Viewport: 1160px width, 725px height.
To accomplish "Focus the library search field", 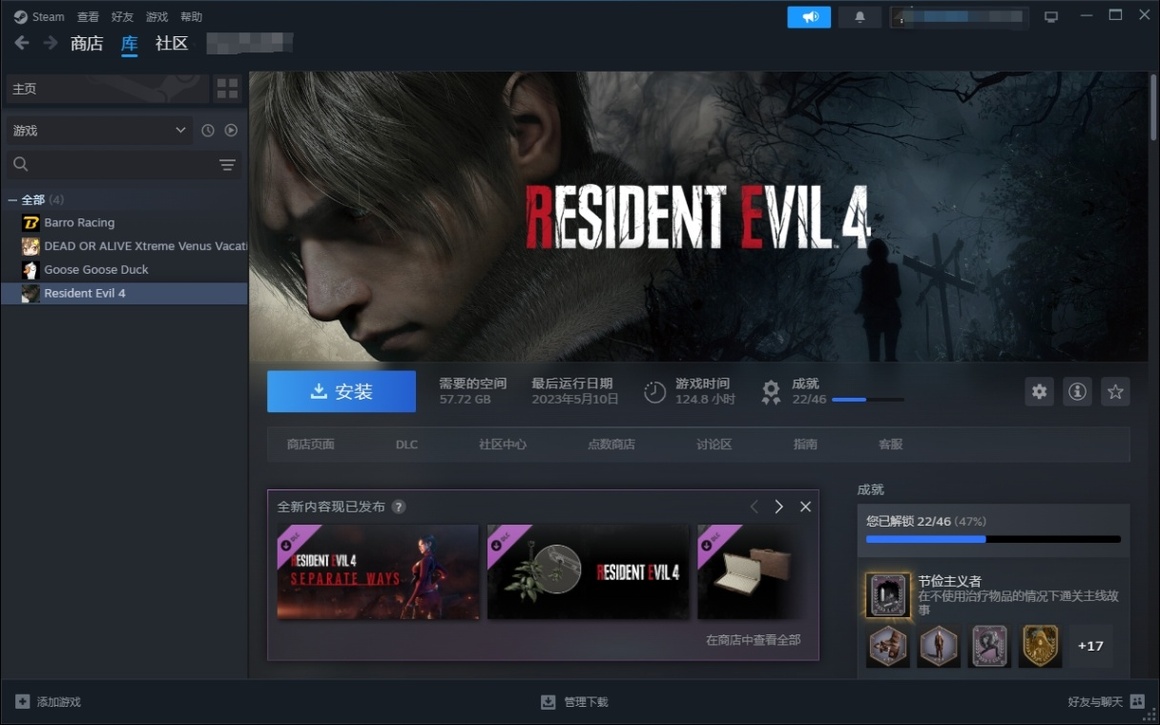I will tap(111, 164).
